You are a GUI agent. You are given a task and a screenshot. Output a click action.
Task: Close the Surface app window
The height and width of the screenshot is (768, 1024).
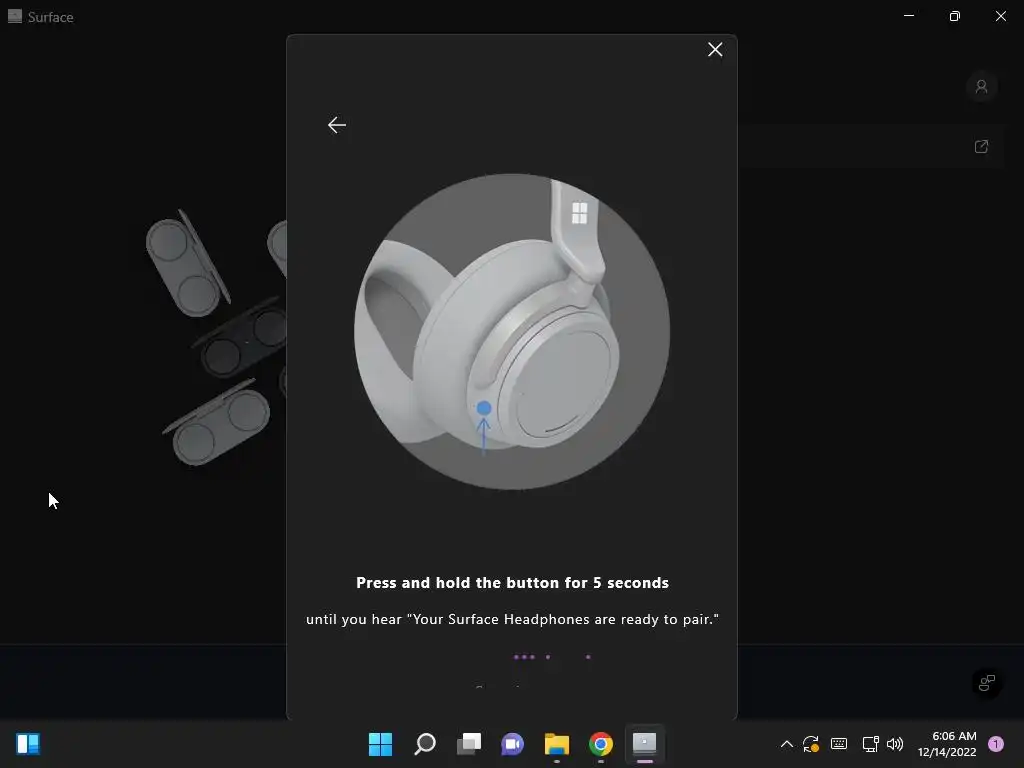coord(1000,16)
